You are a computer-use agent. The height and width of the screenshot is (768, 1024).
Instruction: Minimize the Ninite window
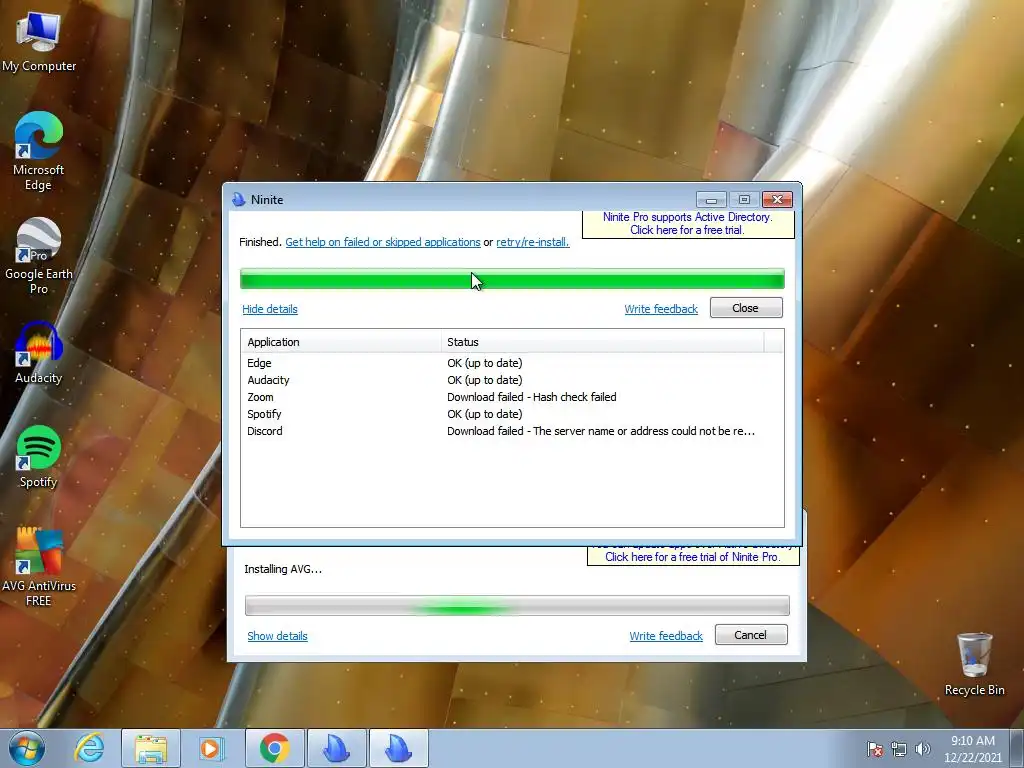coord(711,199)
